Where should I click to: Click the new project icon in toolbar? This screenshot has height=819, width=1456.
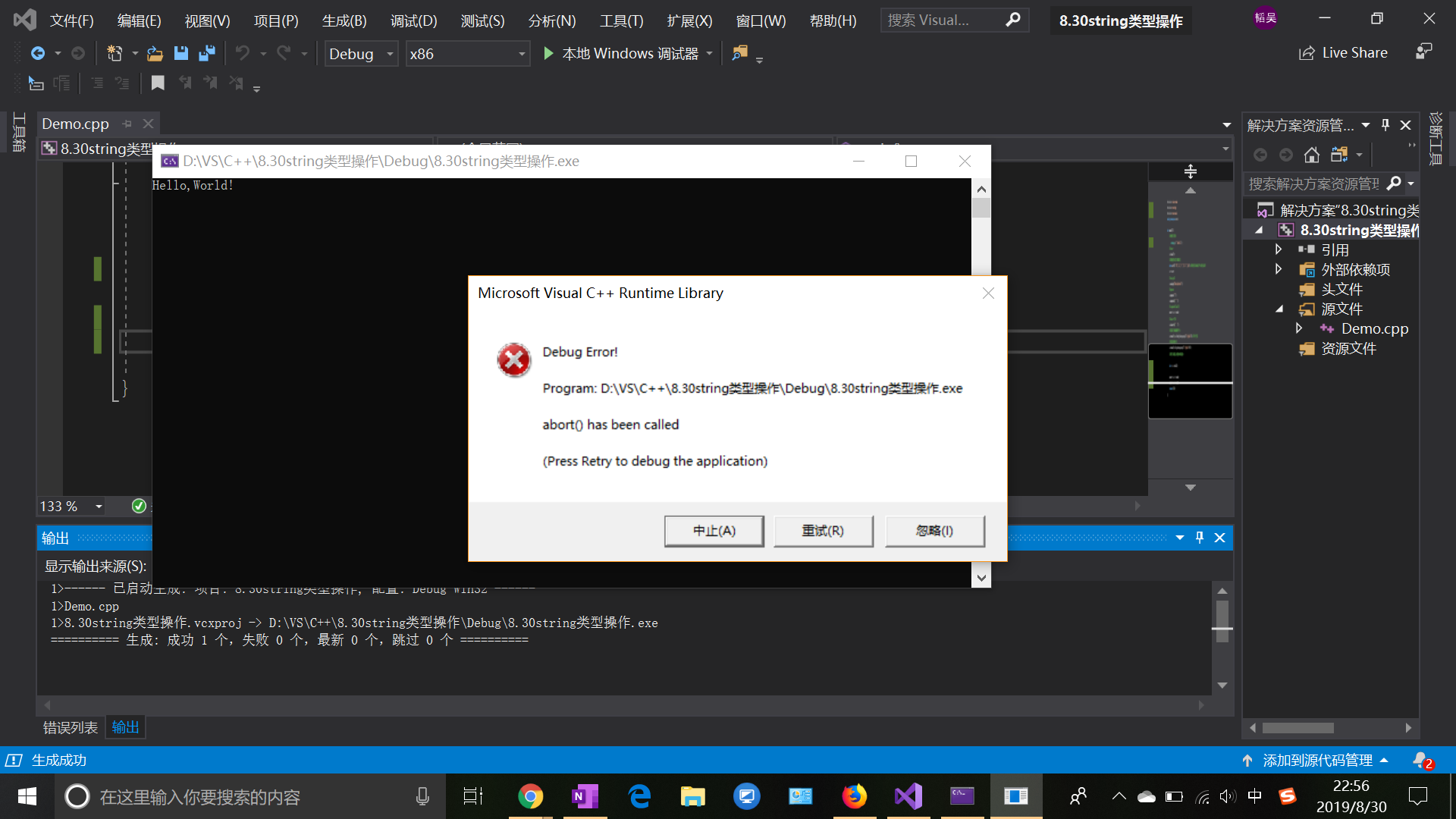(x=115, y=53)
